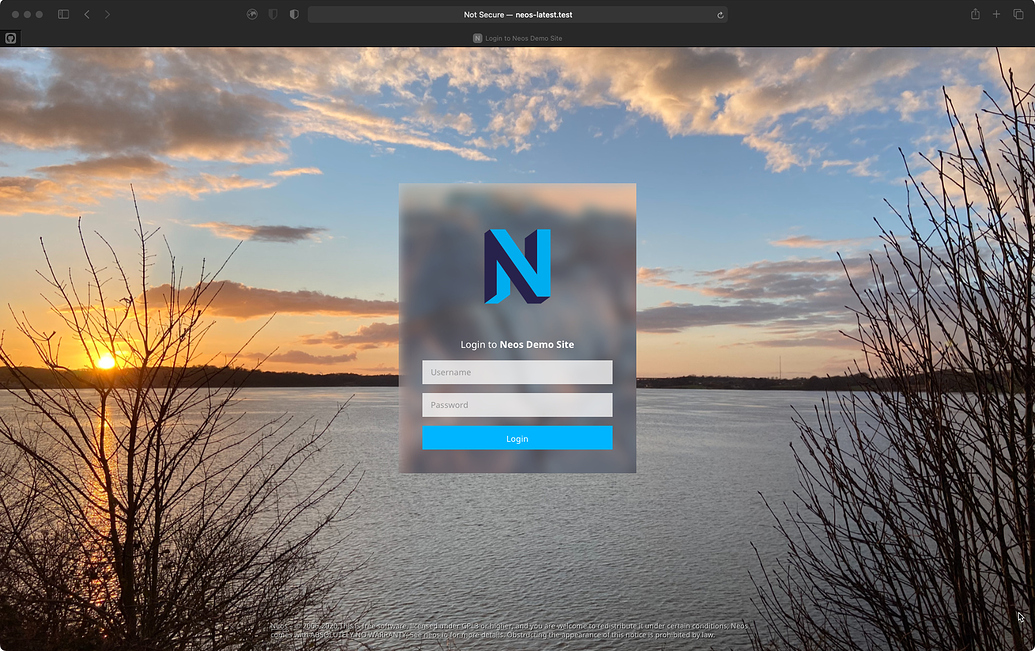The height and width of the screenshot is (651, 1035).
Task: Click the Username input field
Action: coord(517,372)
